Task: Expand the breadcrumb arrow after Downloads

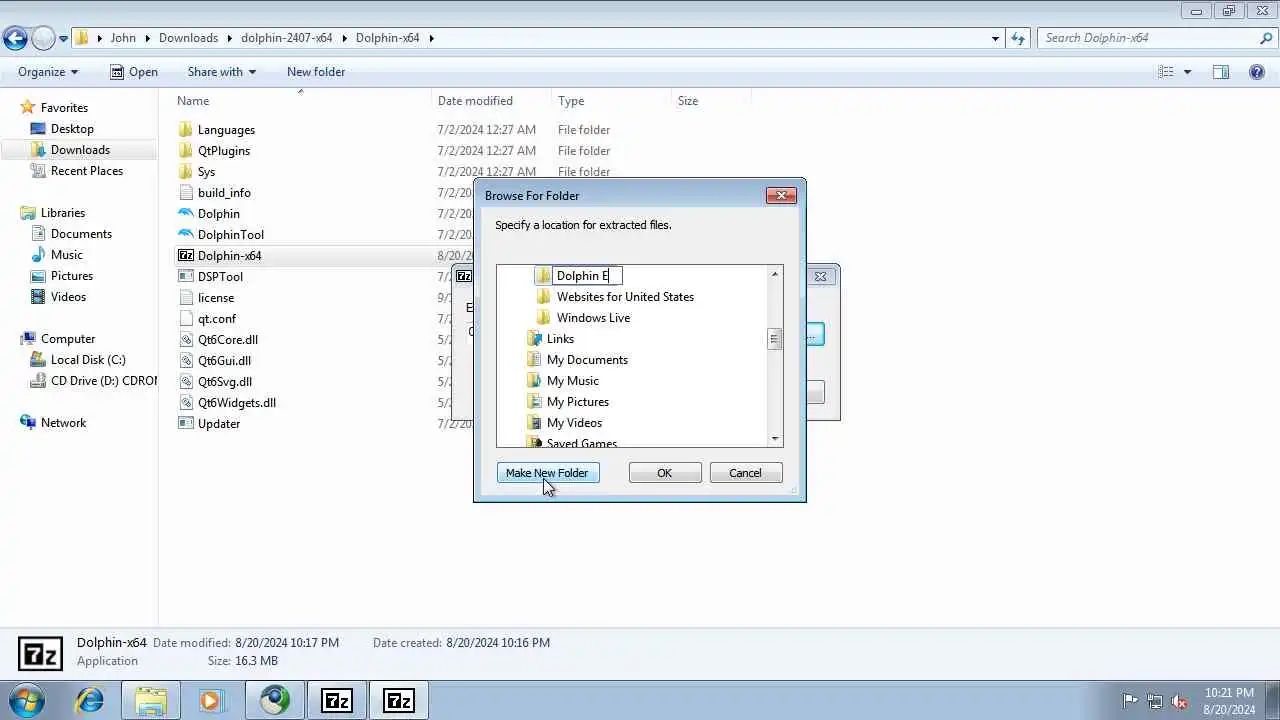Action: 229,38
